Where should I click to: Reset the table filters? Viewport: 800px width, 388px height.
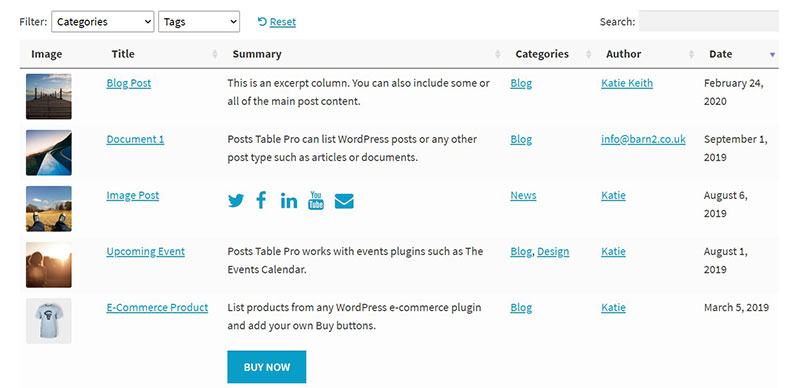click(277, 22)
